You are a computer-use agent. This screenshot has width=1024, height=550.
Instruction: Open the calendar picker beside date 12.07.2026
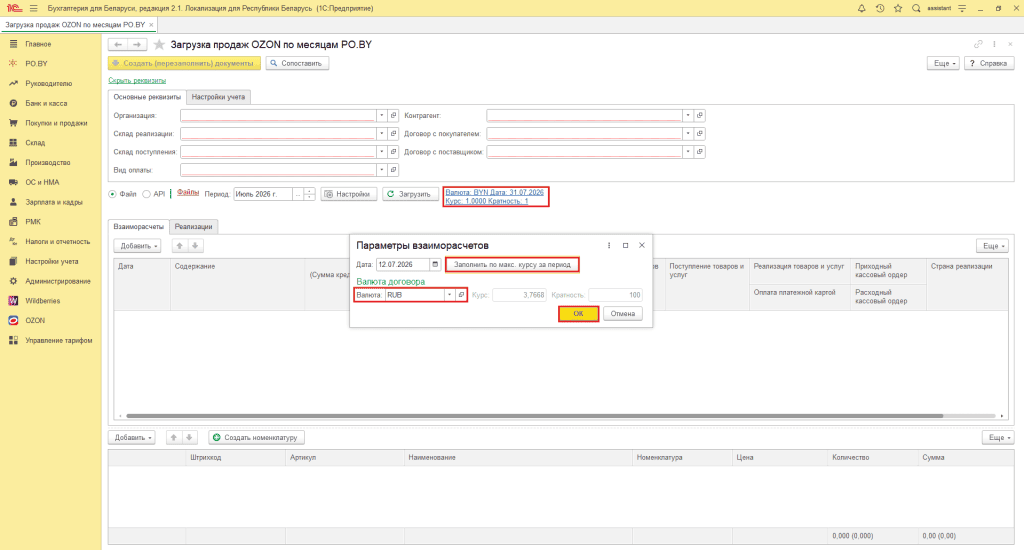[x=435, y=265]
